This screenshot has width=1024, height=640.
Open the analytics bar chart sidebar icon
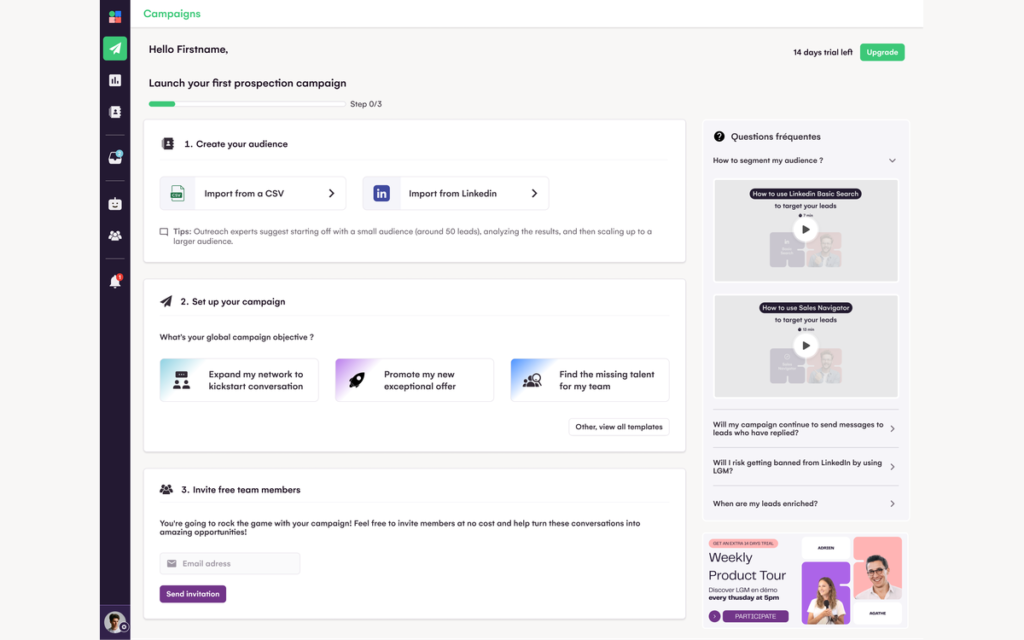115,80
